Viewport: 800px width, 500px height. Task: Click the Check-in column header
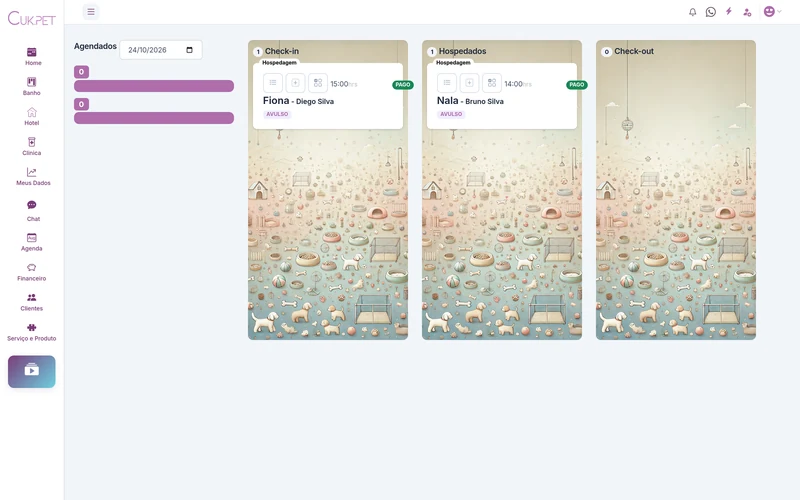282,51
